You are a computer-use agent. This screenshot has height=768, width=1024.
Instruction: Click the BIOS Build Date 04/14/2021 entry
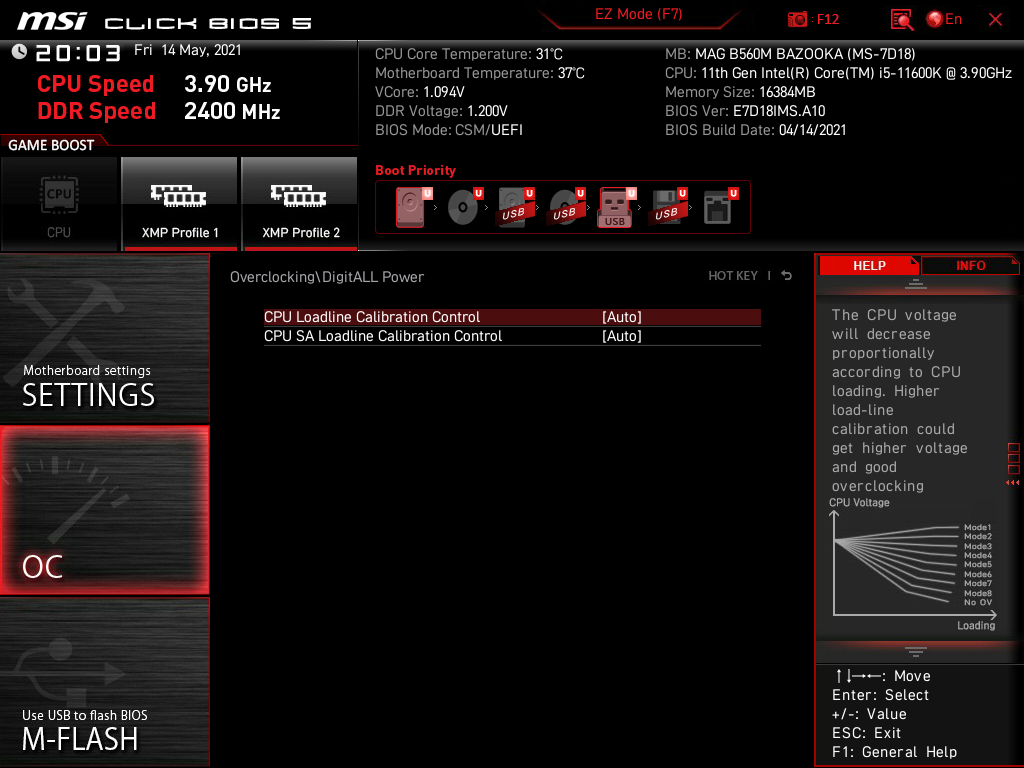756,130
